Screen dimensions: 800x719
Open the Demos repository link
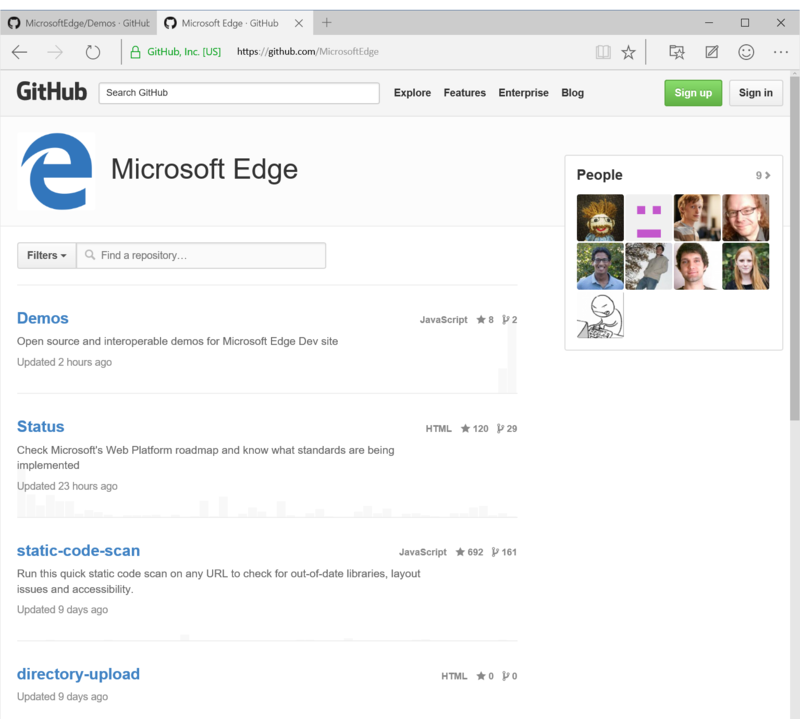click(x=43, y=318)
